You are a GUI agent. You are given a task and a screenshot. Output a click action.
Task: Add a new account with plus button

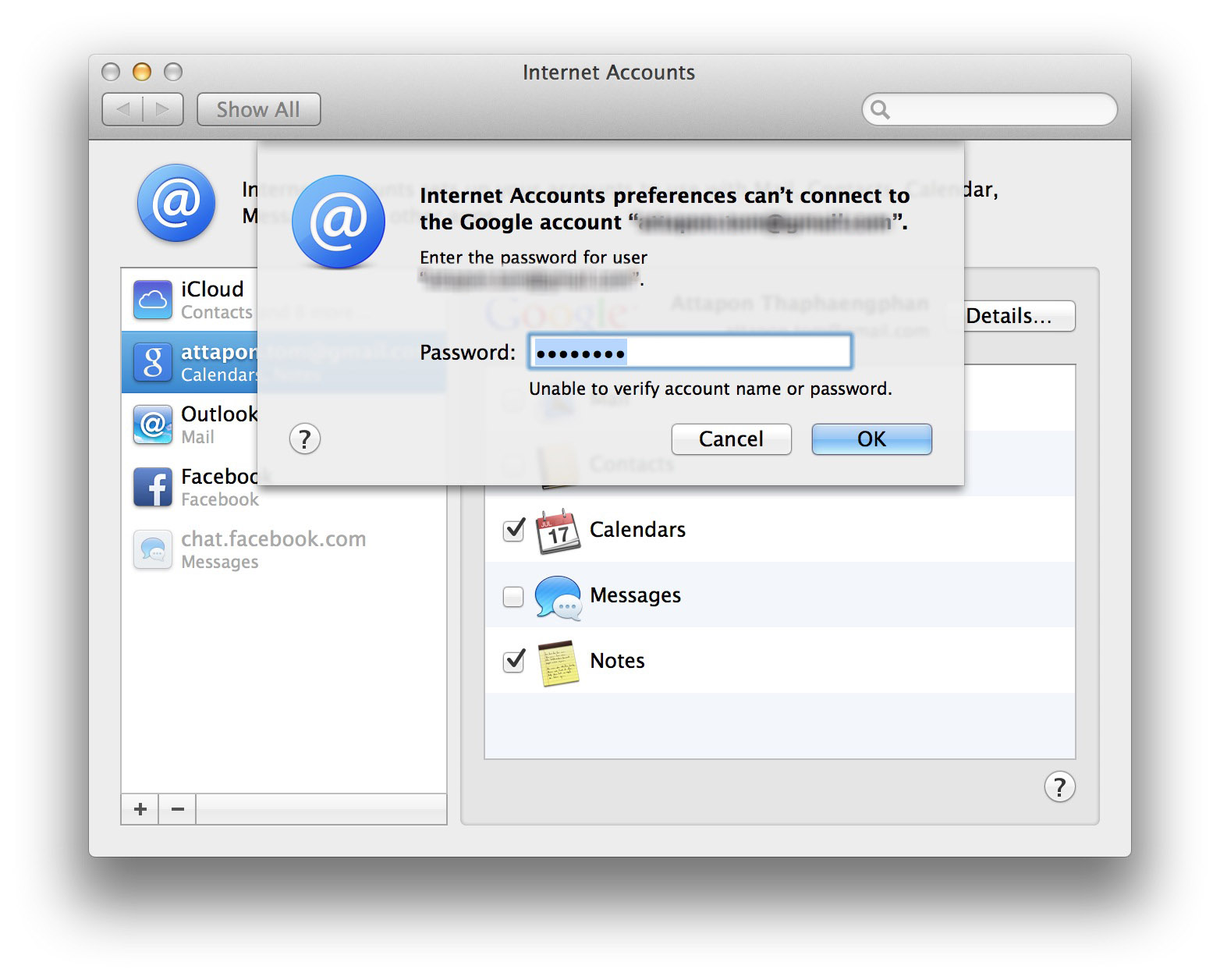[x=140, y=809]
